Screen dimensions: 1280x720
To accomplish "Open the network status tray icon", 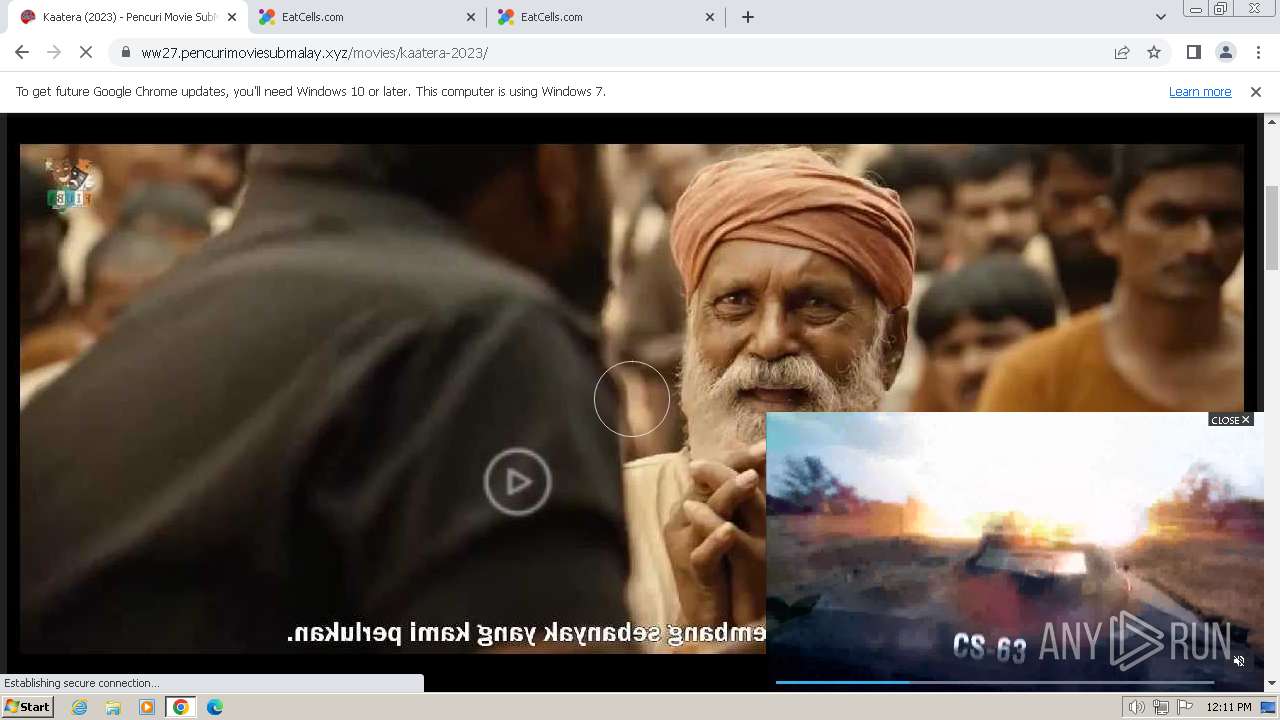I will point(1160,707).
